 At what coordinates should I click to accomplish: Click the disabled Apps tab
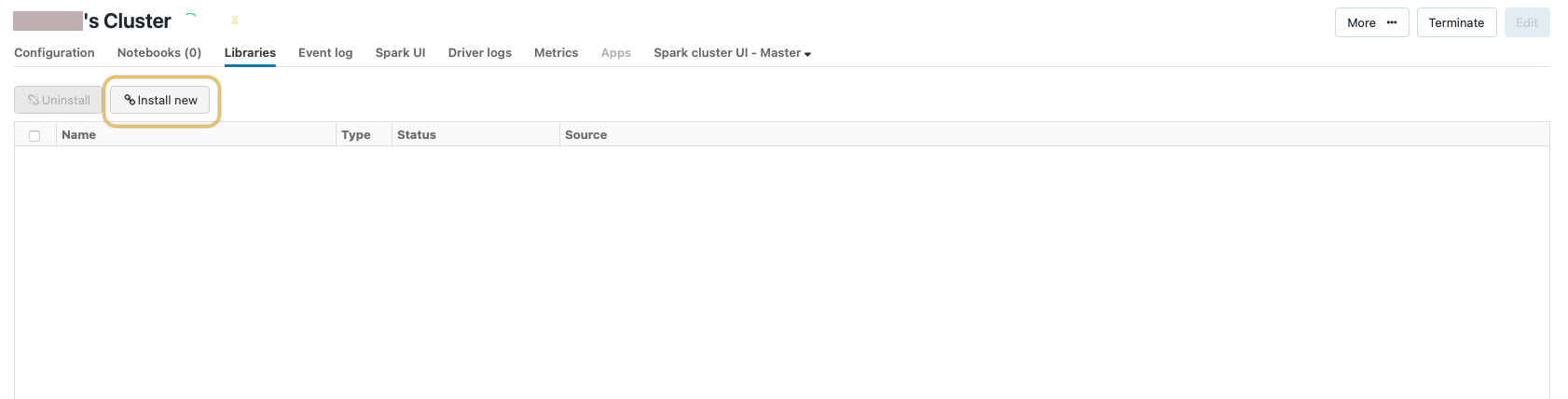pyautogui.click(x=616, y=53)
